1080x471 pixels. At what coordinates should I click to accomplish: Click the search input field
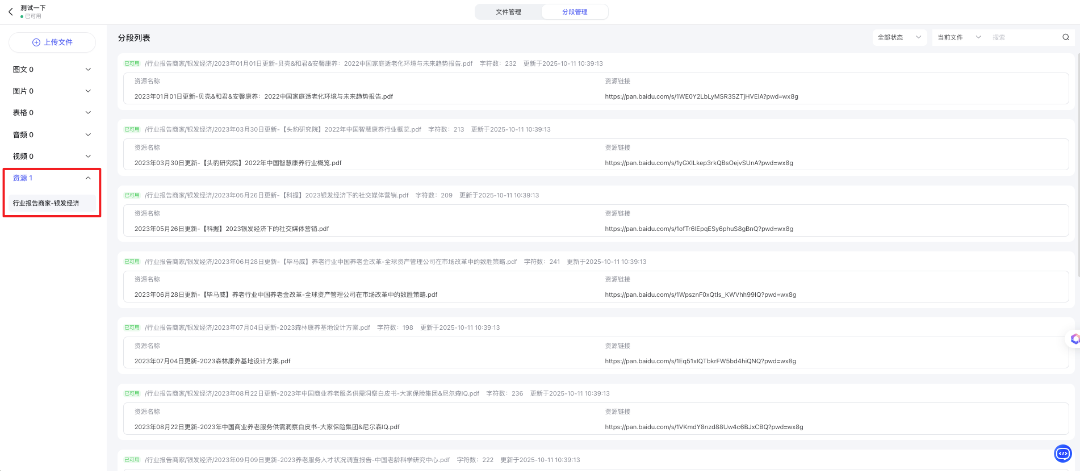point(1022,37)
